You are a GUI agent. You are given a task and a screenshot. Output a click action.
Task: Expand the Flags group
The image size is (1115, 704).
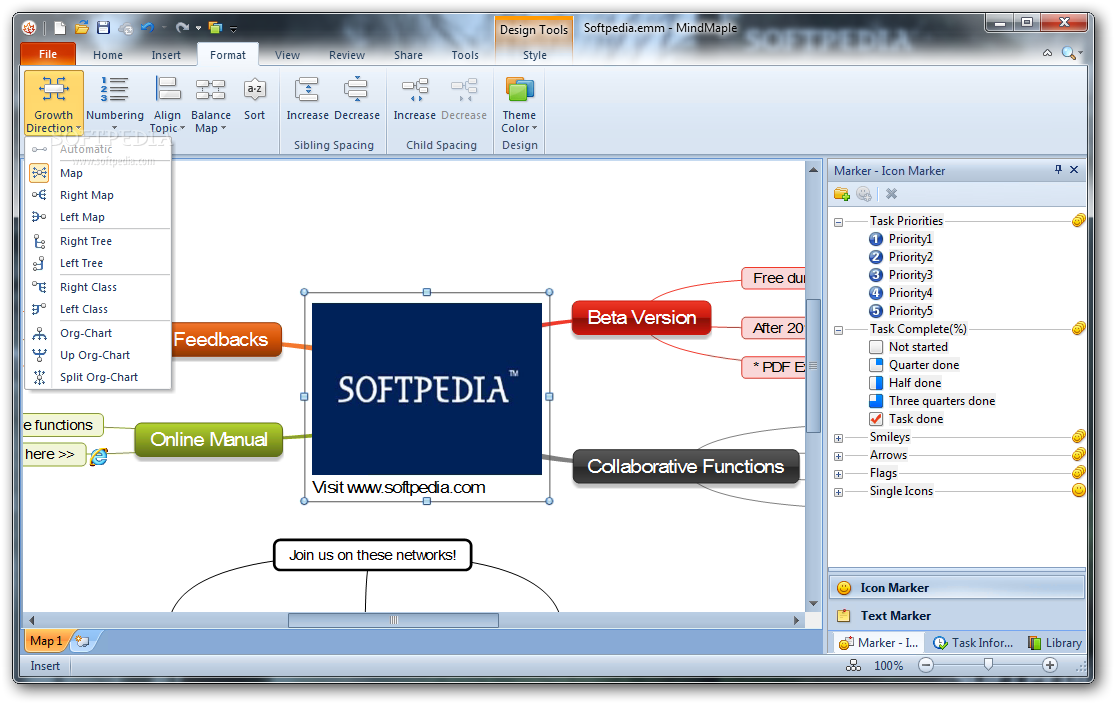click(838, 474)
